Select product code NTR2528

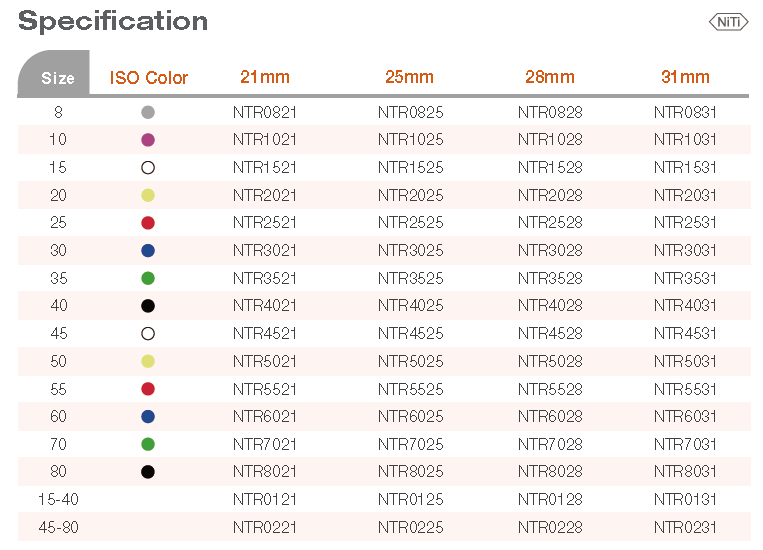click(547, 223)
